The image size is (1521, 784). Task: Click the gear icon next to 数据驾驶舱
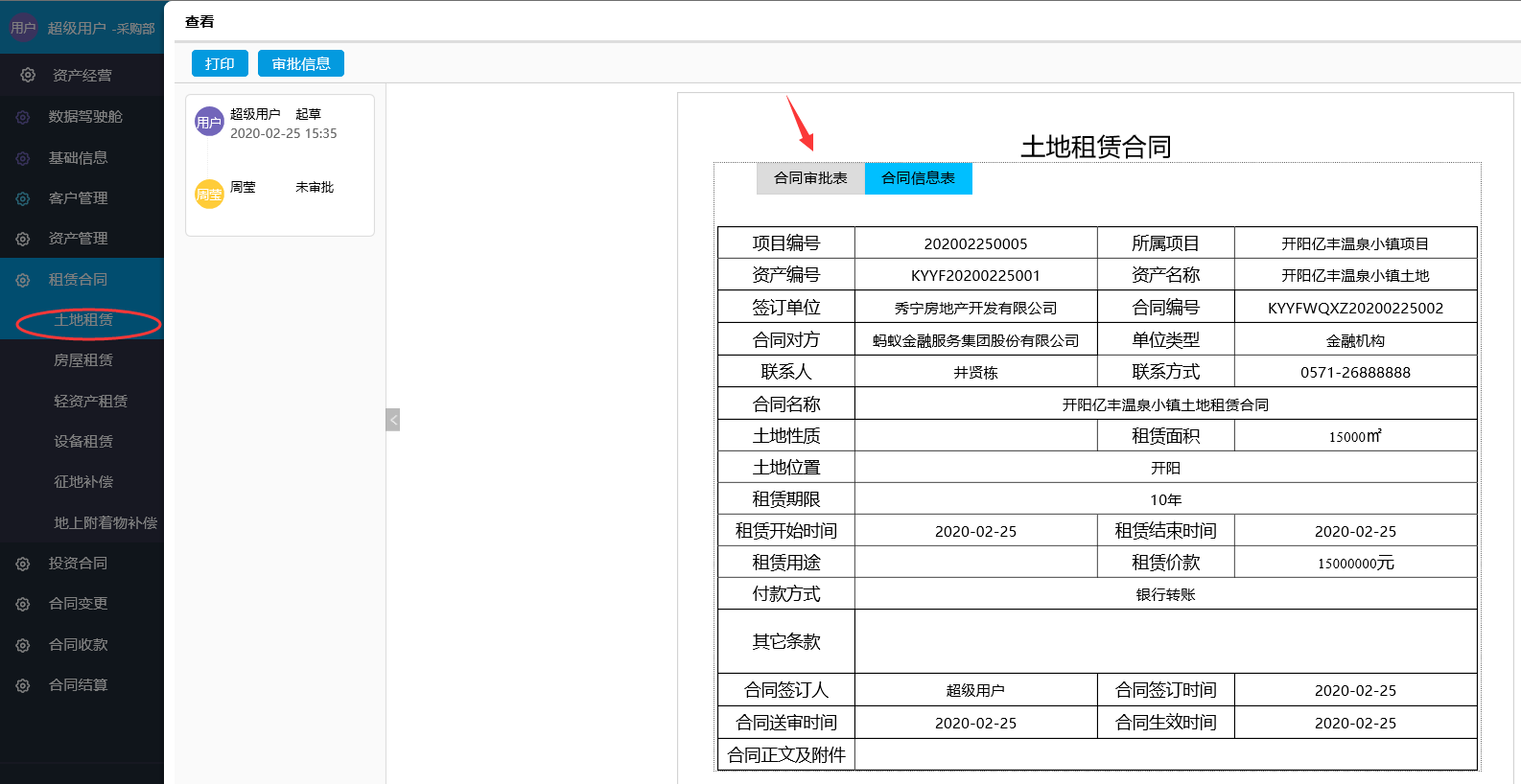tap(23, 117)
